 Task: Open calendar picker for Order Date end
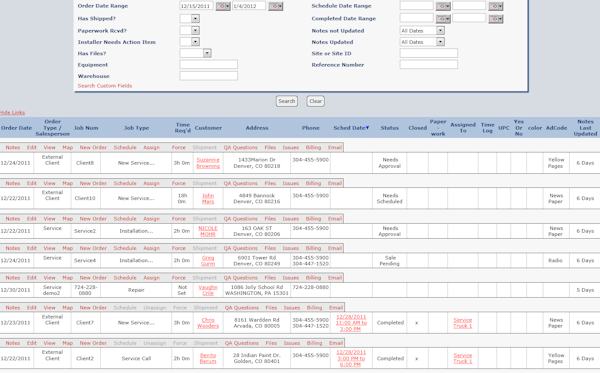click(276, 6)
